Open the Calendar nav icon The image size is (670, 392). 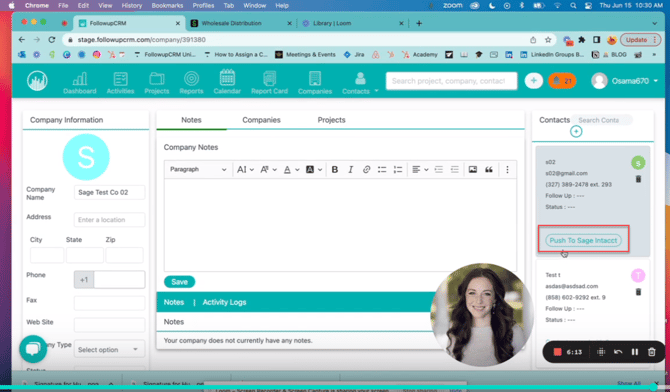pos(227,83)
